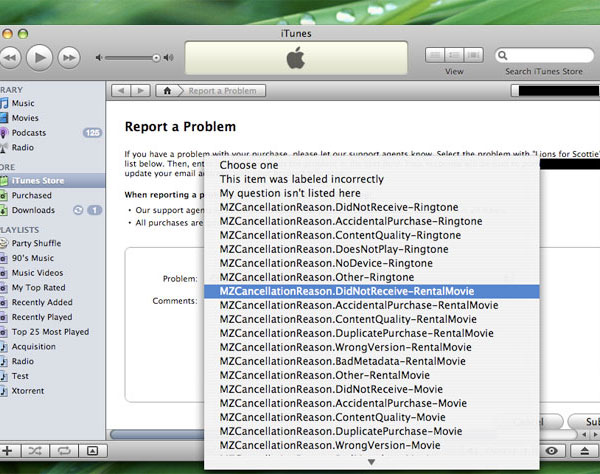Click the maximum volume speaker icon
The height and width of the screenshot is (474, 600).
(x=168, y=58)
